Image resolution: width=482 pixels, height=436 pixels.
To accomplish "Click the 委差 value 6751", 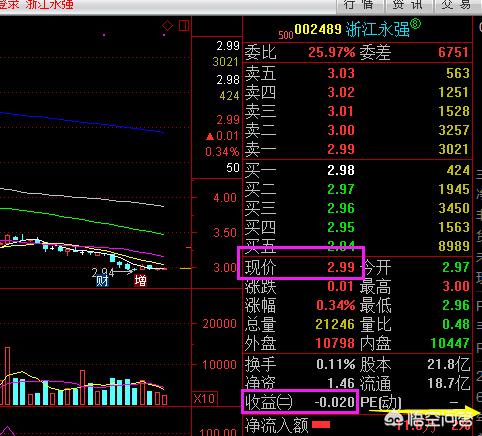I will pos(453,52).
